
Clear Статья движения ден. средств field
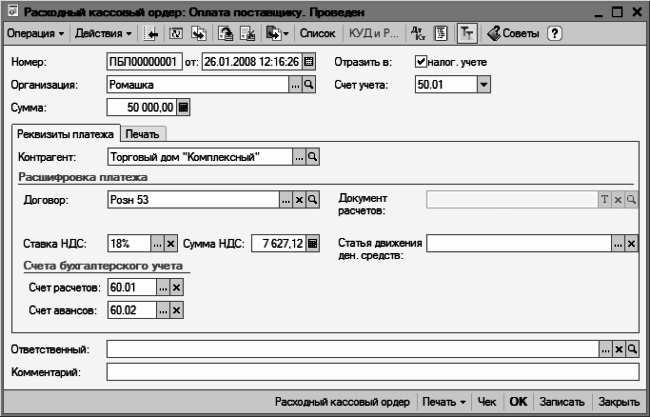[631, 243]
